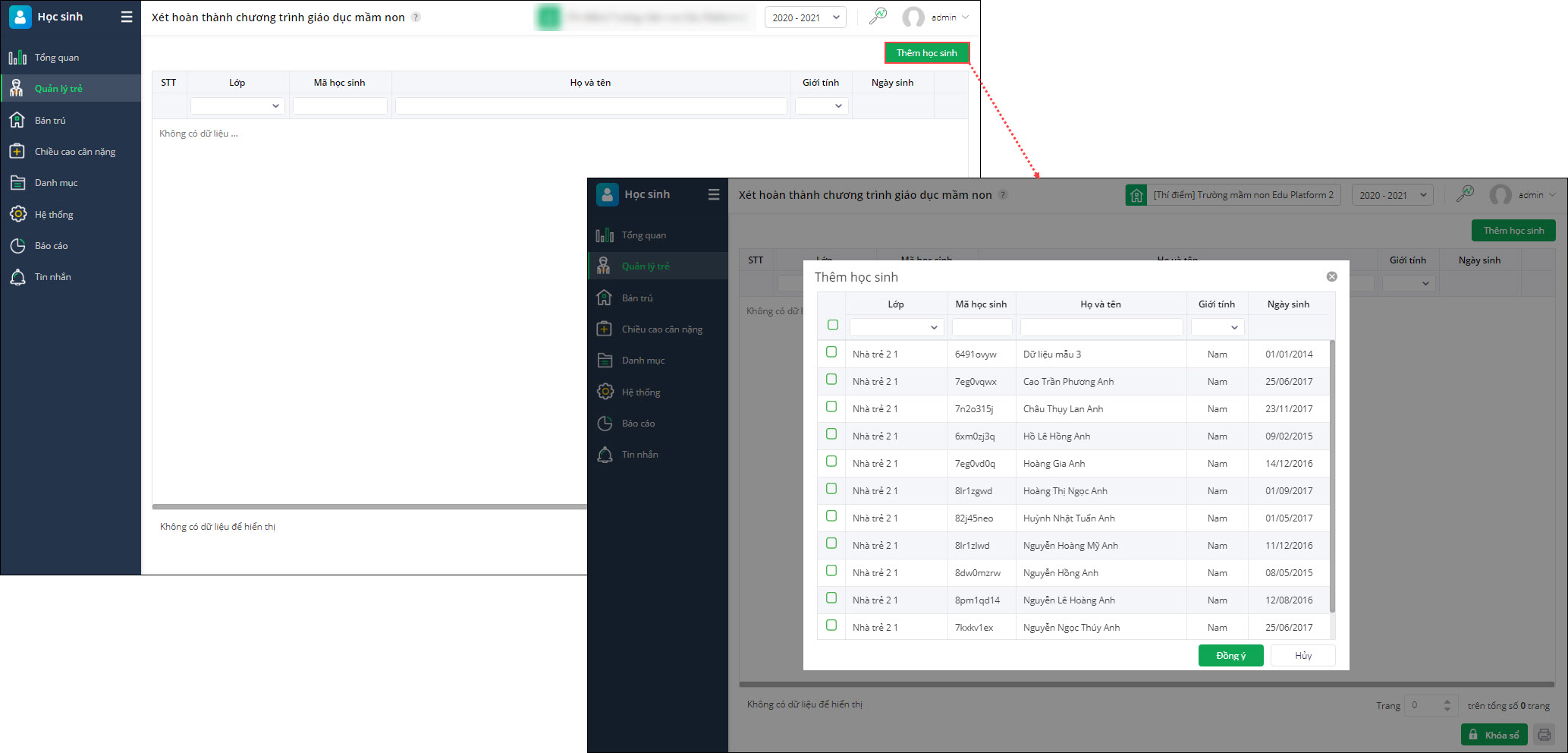Click Báo cáo pie icon in front window
This screenshot has width=1568, height=753.
pyautogui.click(x=605, y=424)
